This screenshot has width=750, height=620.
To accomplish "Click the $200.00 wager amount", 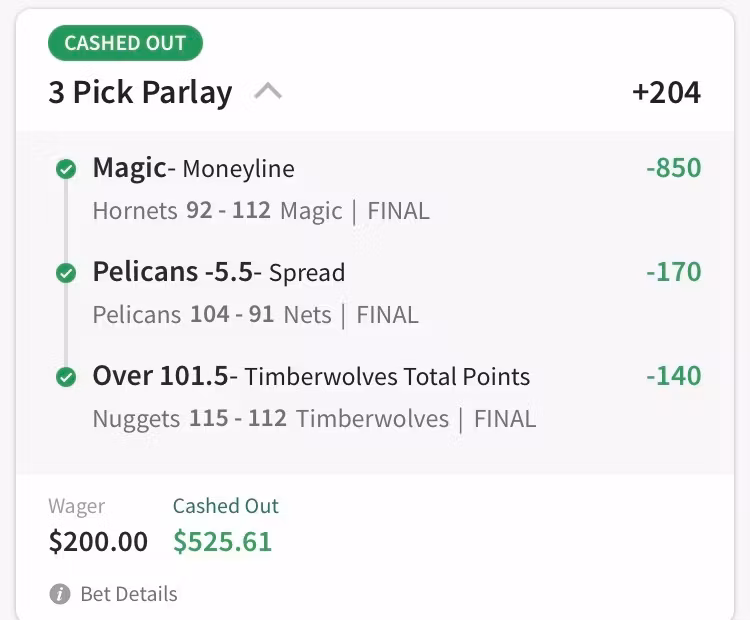I will (98, 542).
